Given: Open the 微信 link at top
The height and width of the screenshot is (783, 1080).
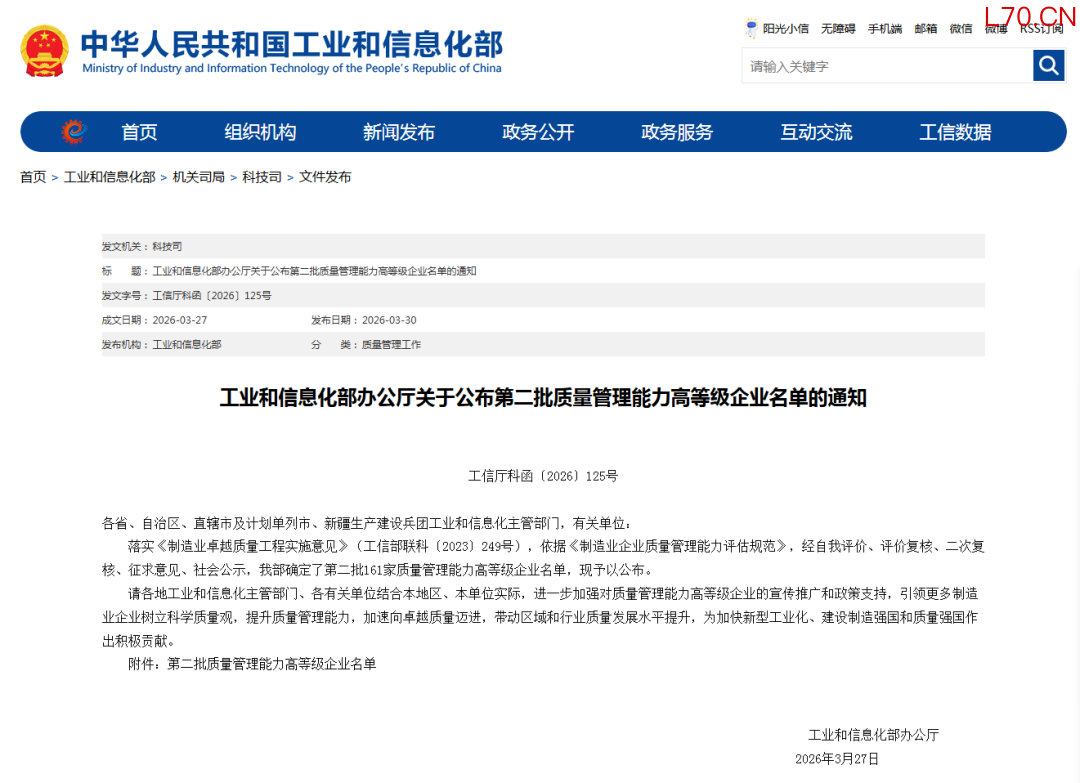Looking at the screenshot, I should pyautogui.click(x=961, y=29).
